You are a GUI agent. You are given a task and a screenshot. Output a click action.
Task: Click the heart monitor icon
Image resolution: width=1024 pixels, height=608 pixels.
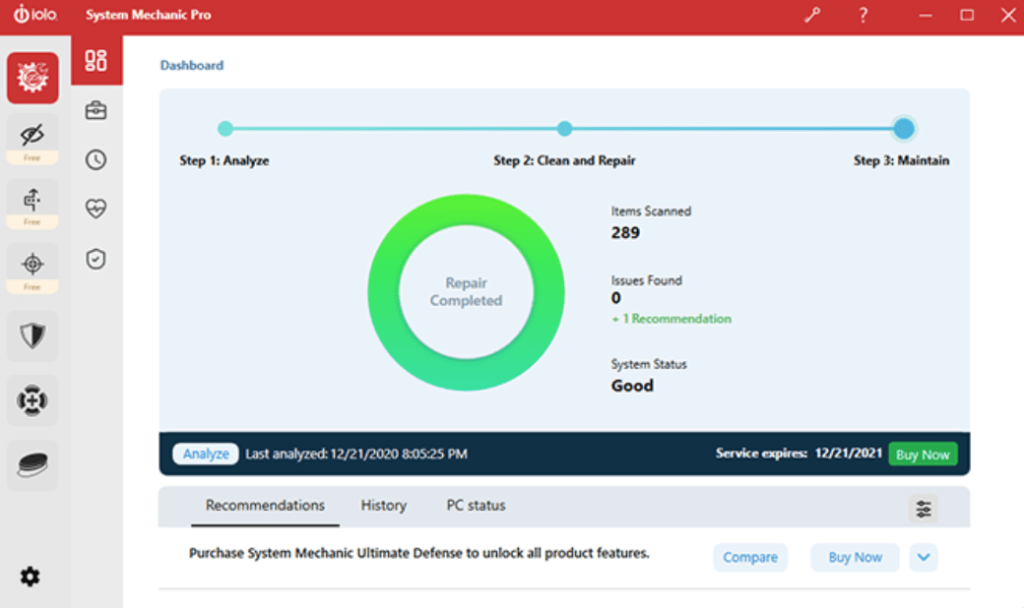[x=96, y=209]
